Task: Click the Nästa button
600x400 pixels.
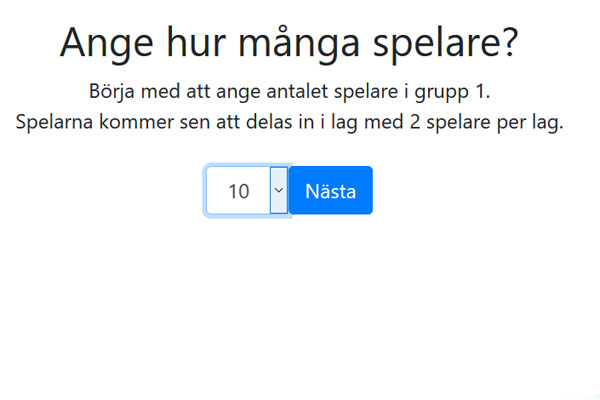Action: pos(331,190)
